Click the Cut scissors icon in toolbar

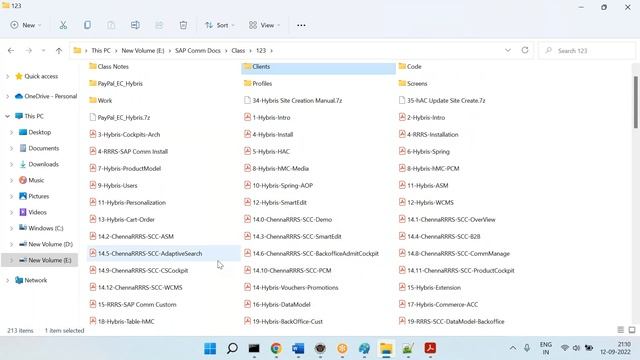(x=63, y=25)
